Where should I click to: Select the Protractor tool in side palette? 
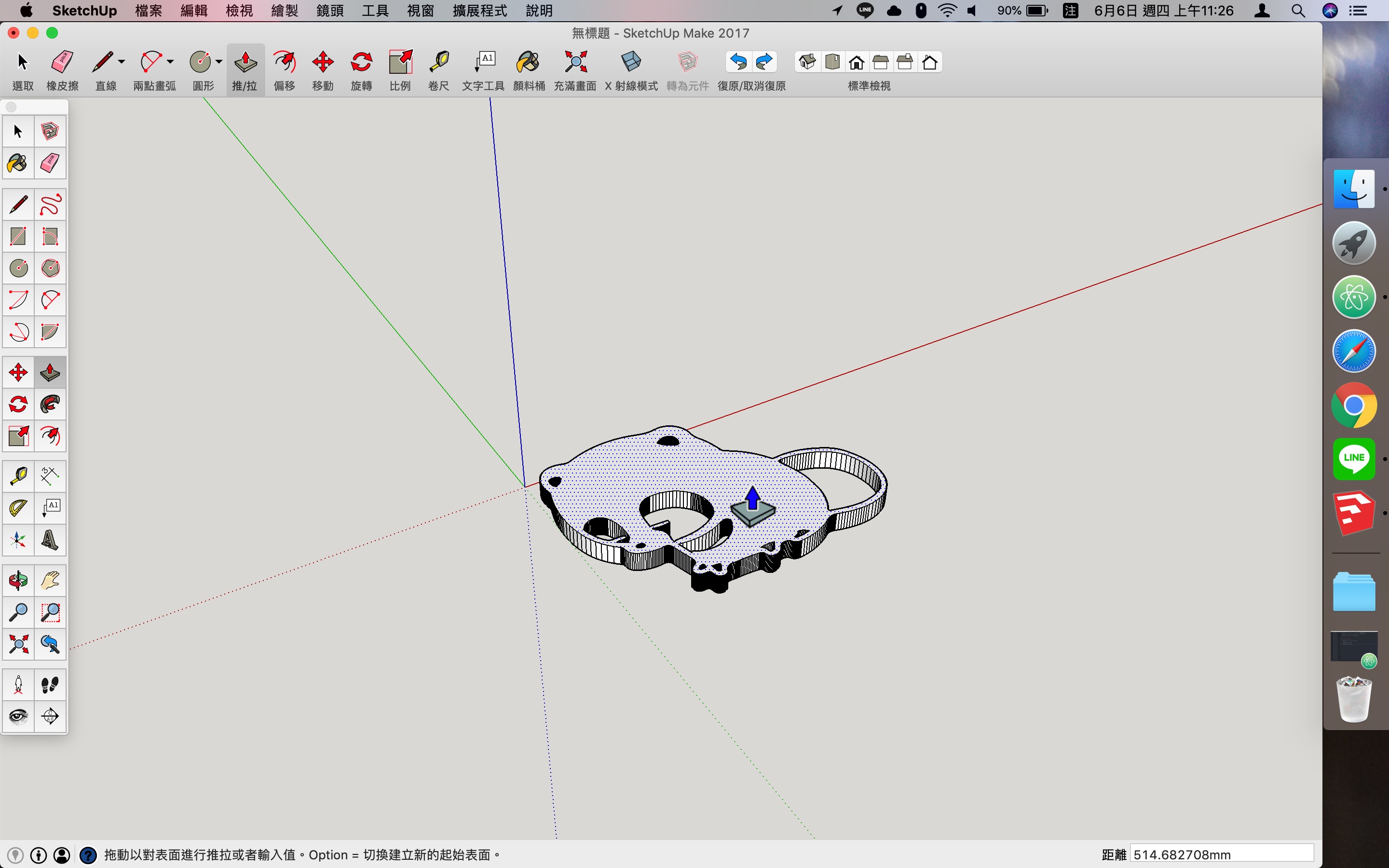[x=18, y=508]
